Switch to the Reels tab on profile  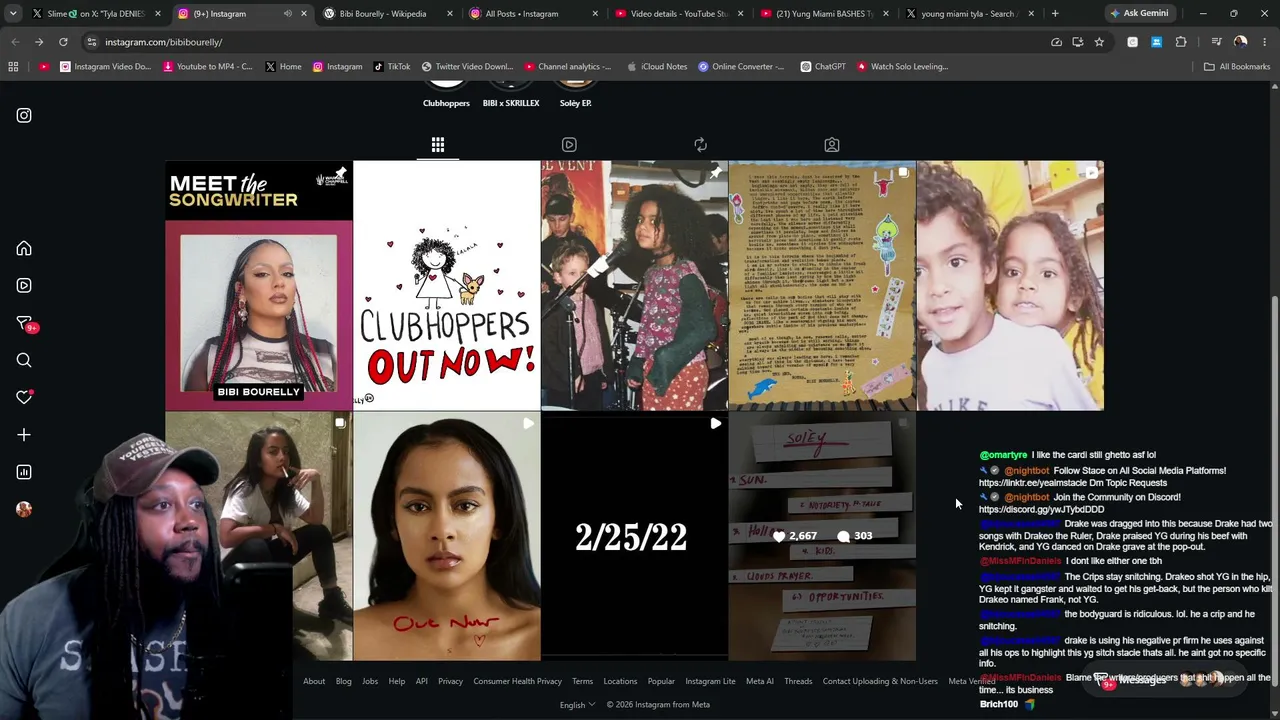(x=569, y=145)
